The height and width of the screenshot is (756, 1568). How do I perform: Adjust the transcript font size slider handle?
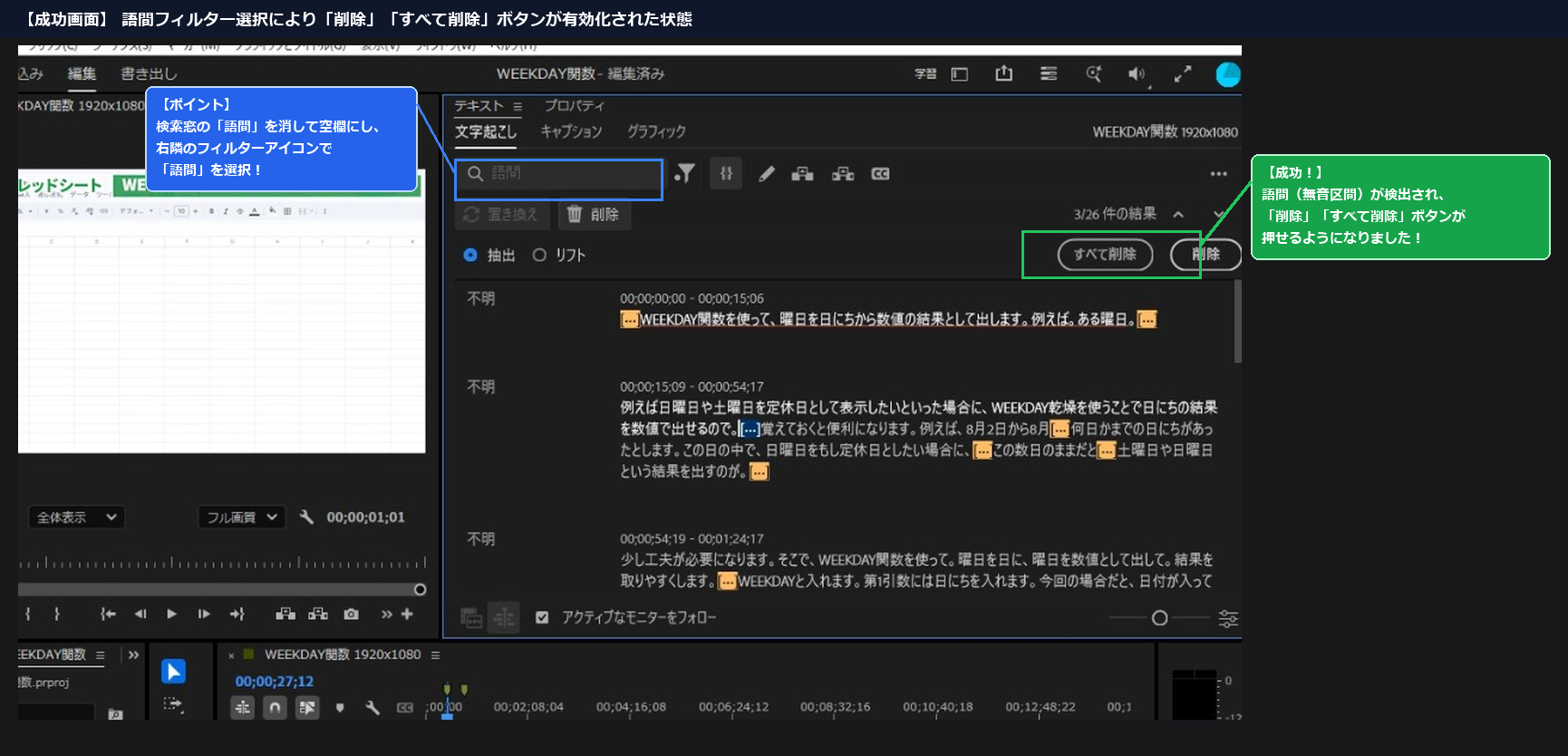point(1159,618)
